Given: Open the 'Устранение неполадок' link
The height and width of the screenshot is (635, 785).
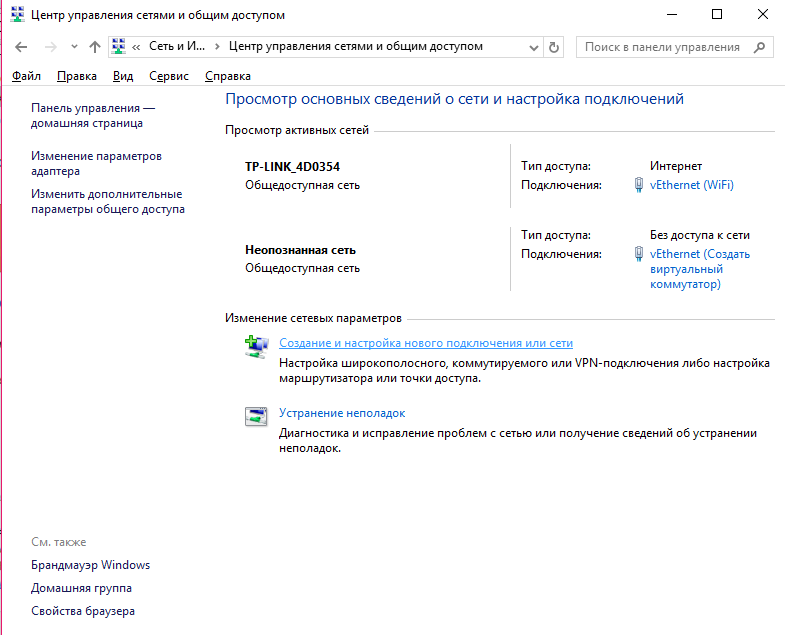Looking at the screenshot, I should pos(342,413).
